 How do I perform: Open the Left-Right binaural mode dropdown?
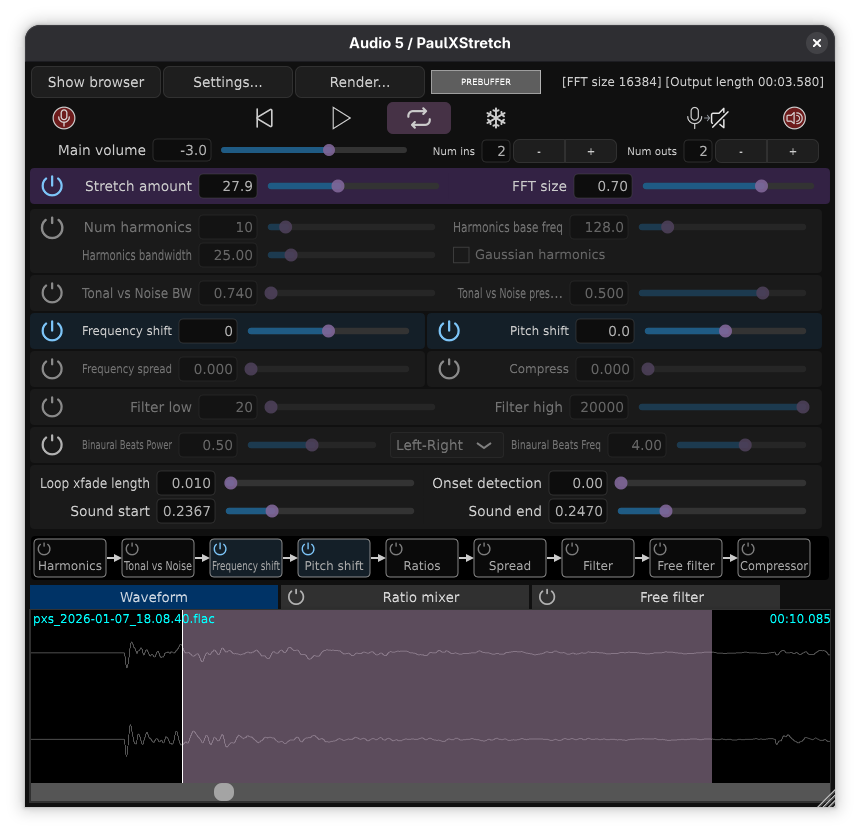point(445,445)
